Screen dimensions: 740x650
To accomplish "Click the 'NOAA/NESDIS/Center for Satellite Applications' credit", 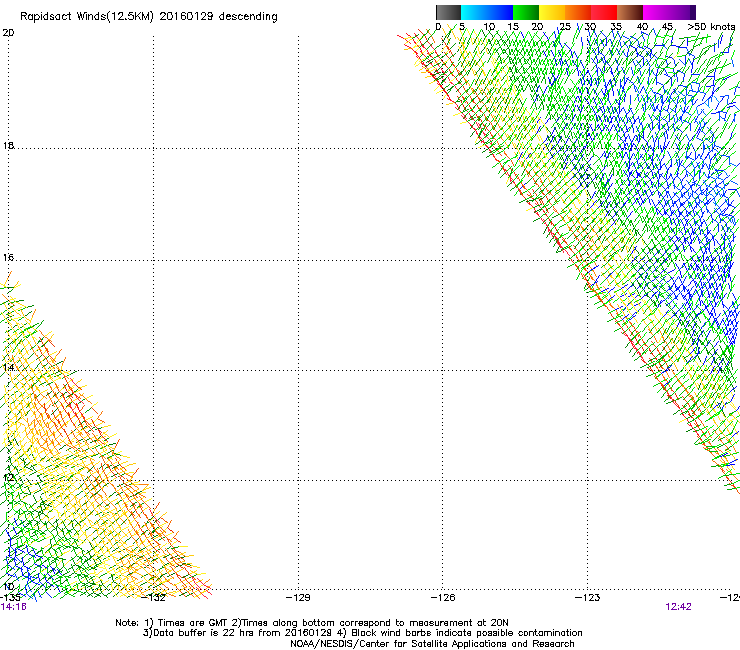I will pos(432,644).
